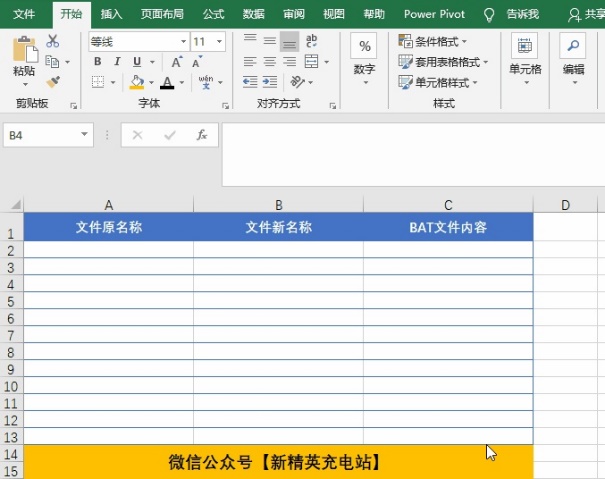Select column C header
Image resolution: width=605 pixels, height=479 pixels.
448,205
